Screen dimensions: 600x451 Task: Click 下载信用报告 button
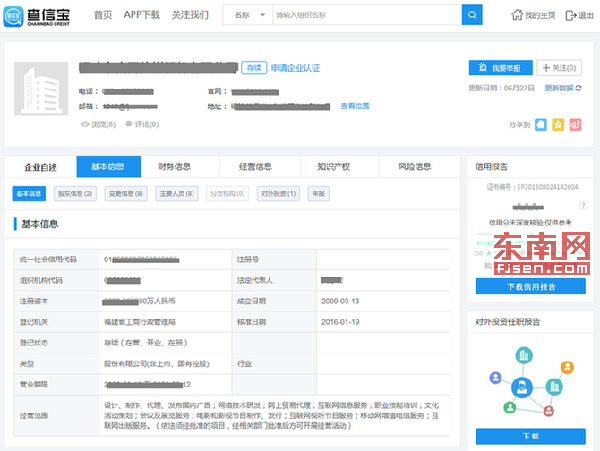tap(531, 286)
